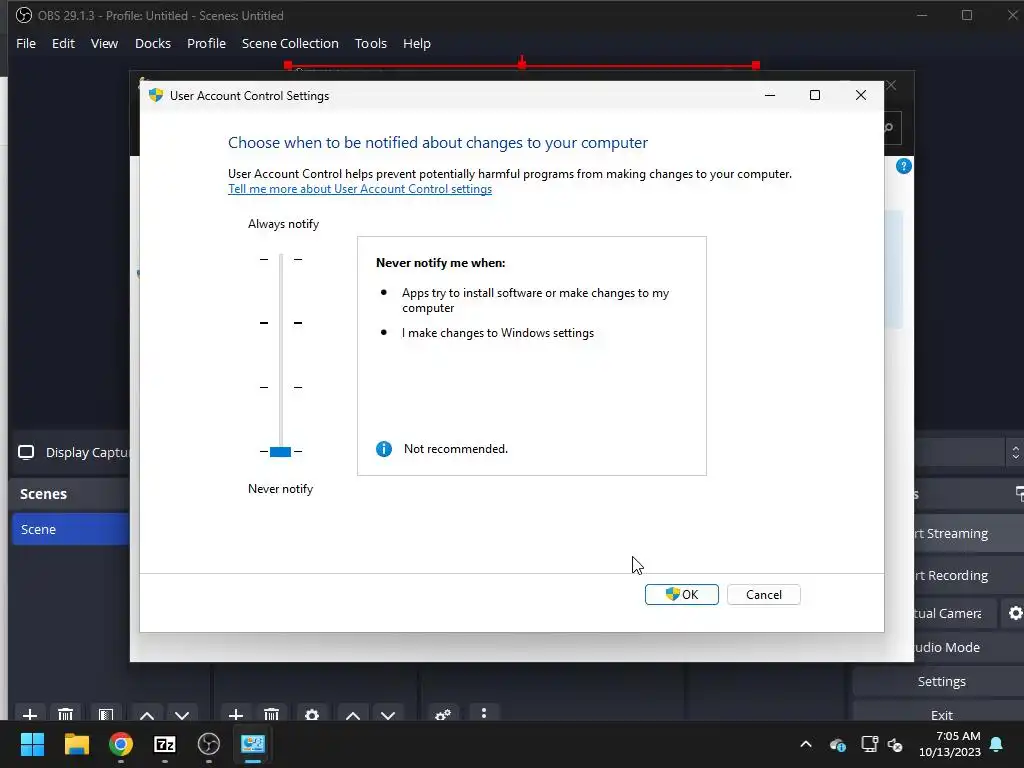
Task: Click the blue UAC slider thumb
Action: point(280,451)
